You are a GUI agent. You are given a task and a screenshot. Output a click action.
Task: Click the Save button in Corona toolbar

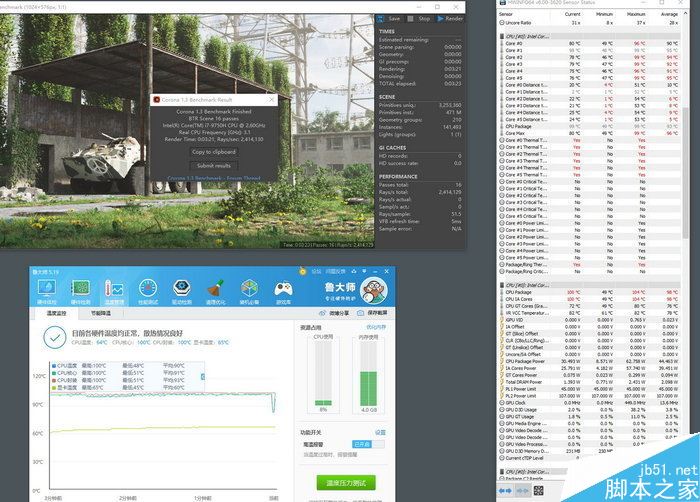tap(390, 19)
